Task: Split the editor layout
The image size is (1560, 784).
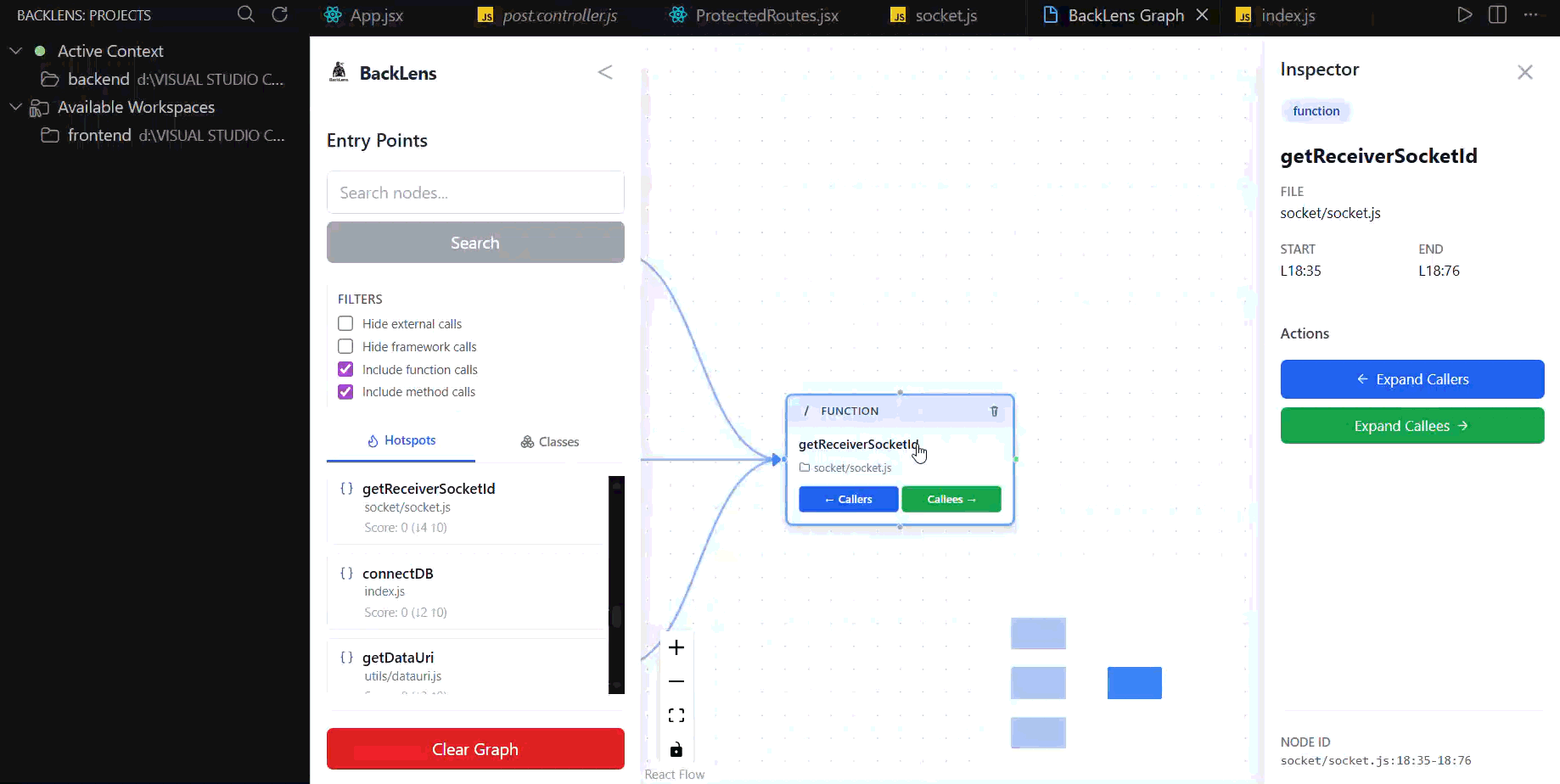Action: pyautogui.click(x=1497, y=14)
